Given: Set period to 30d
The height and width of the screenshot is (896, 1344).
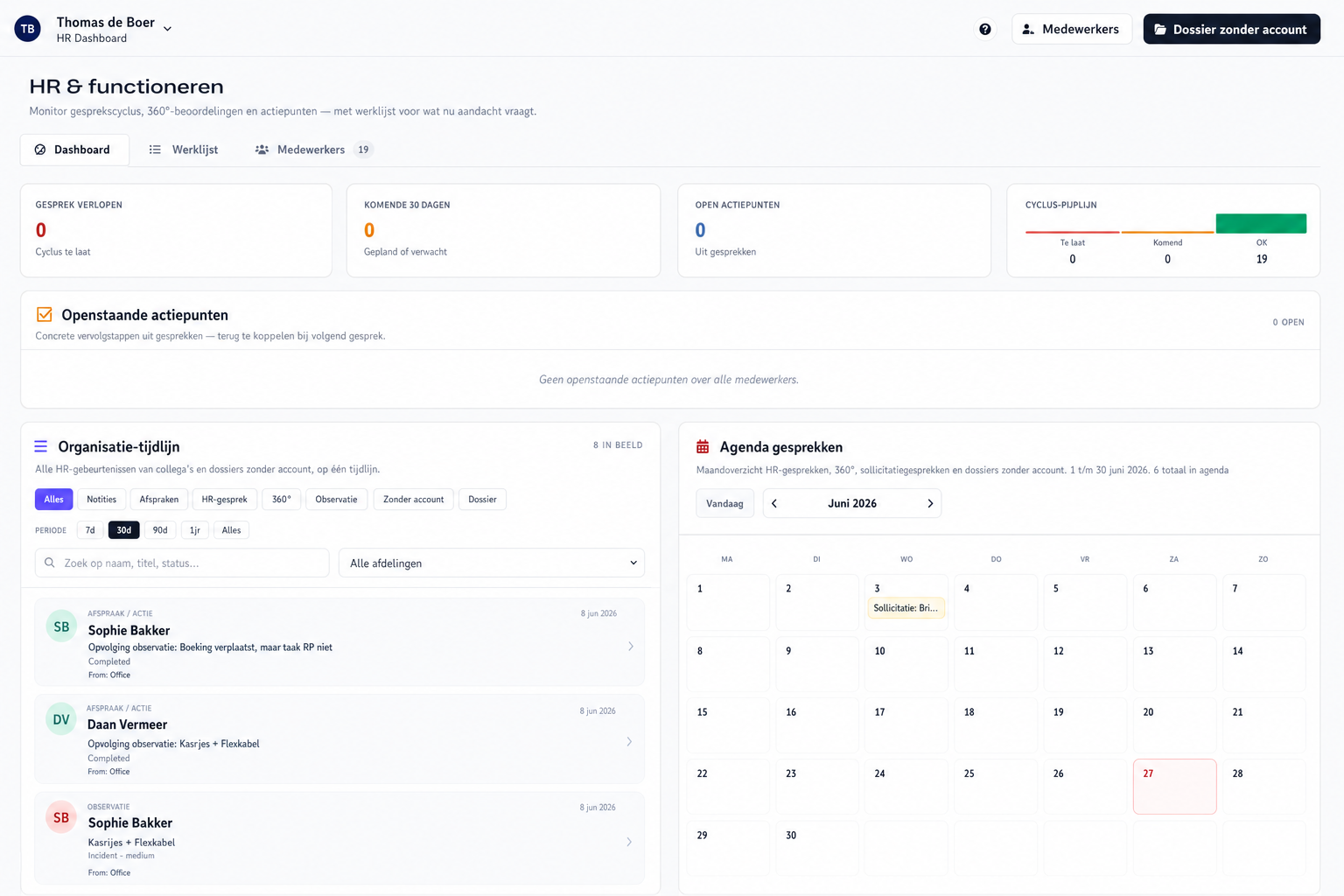Looking at the screenshot, I should pos(123,529).
